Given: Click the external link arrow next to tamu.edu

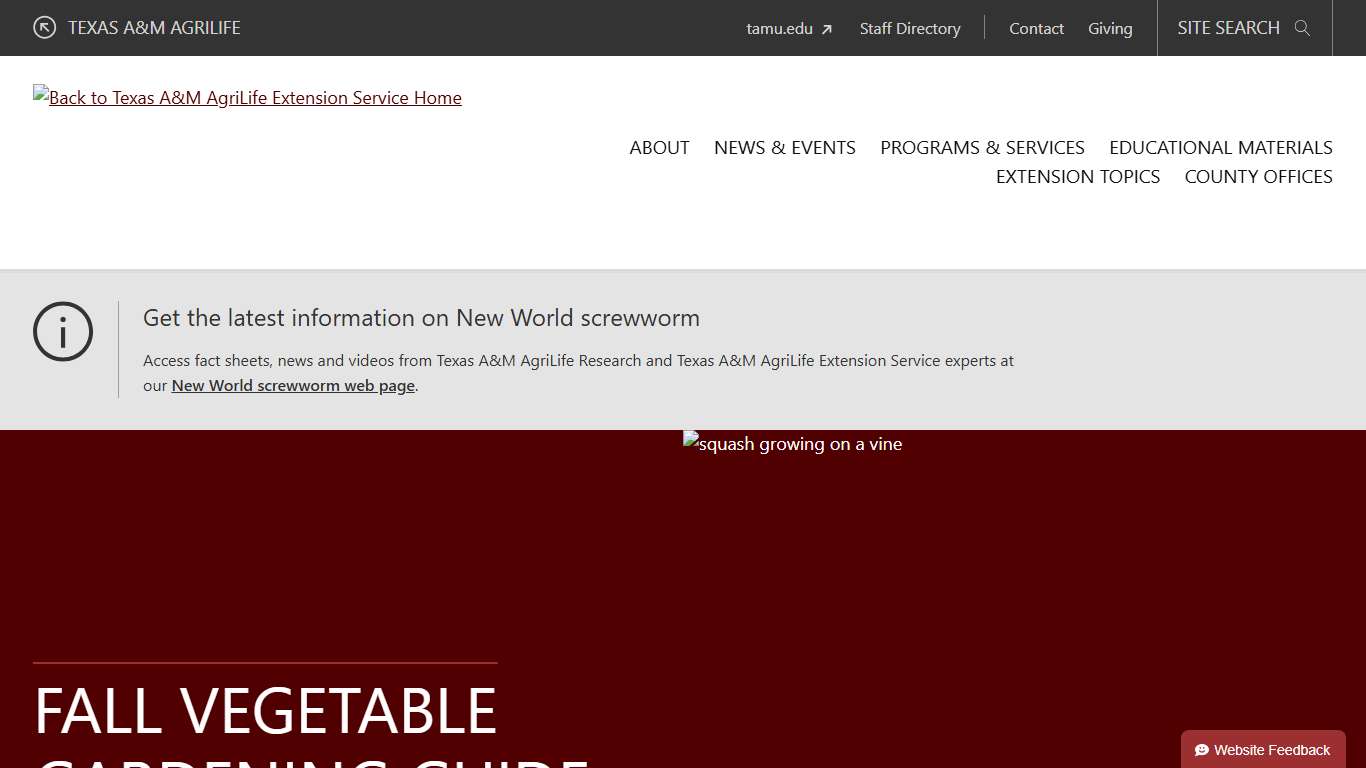Looking at the screenshot, I should pyautogui.click(x=826, y=29).
